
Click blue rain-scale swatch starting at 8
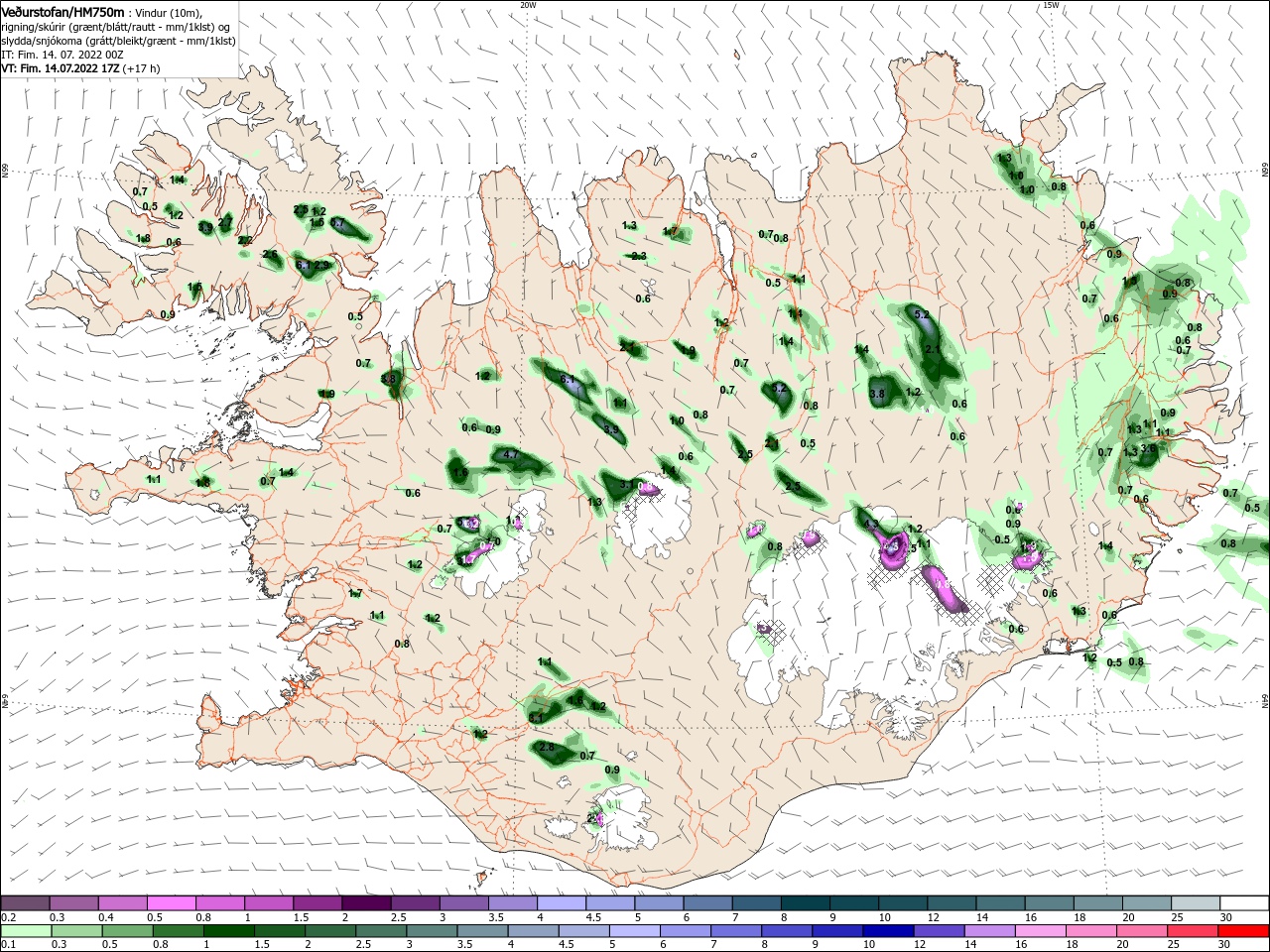[x=787, y=931]
